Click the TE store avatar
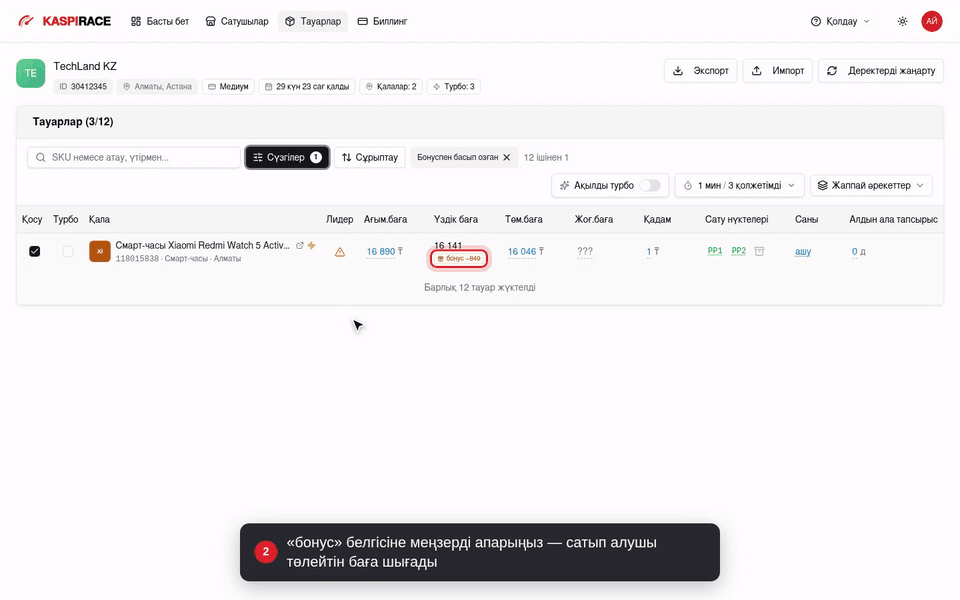960x600 pixels. coord(31,73)
